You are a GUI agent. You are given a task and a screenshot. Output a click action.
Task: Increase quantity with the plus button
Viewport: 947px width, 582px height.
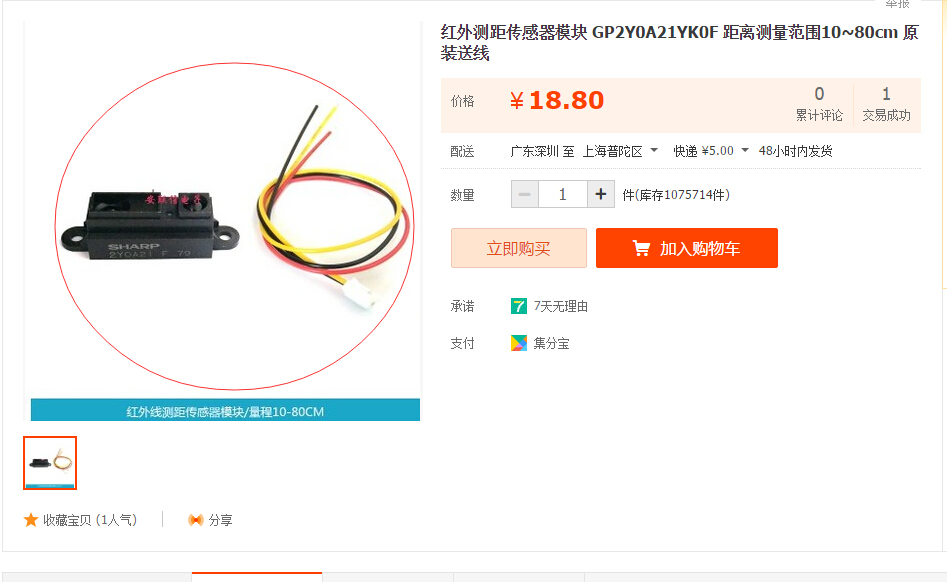601,194
